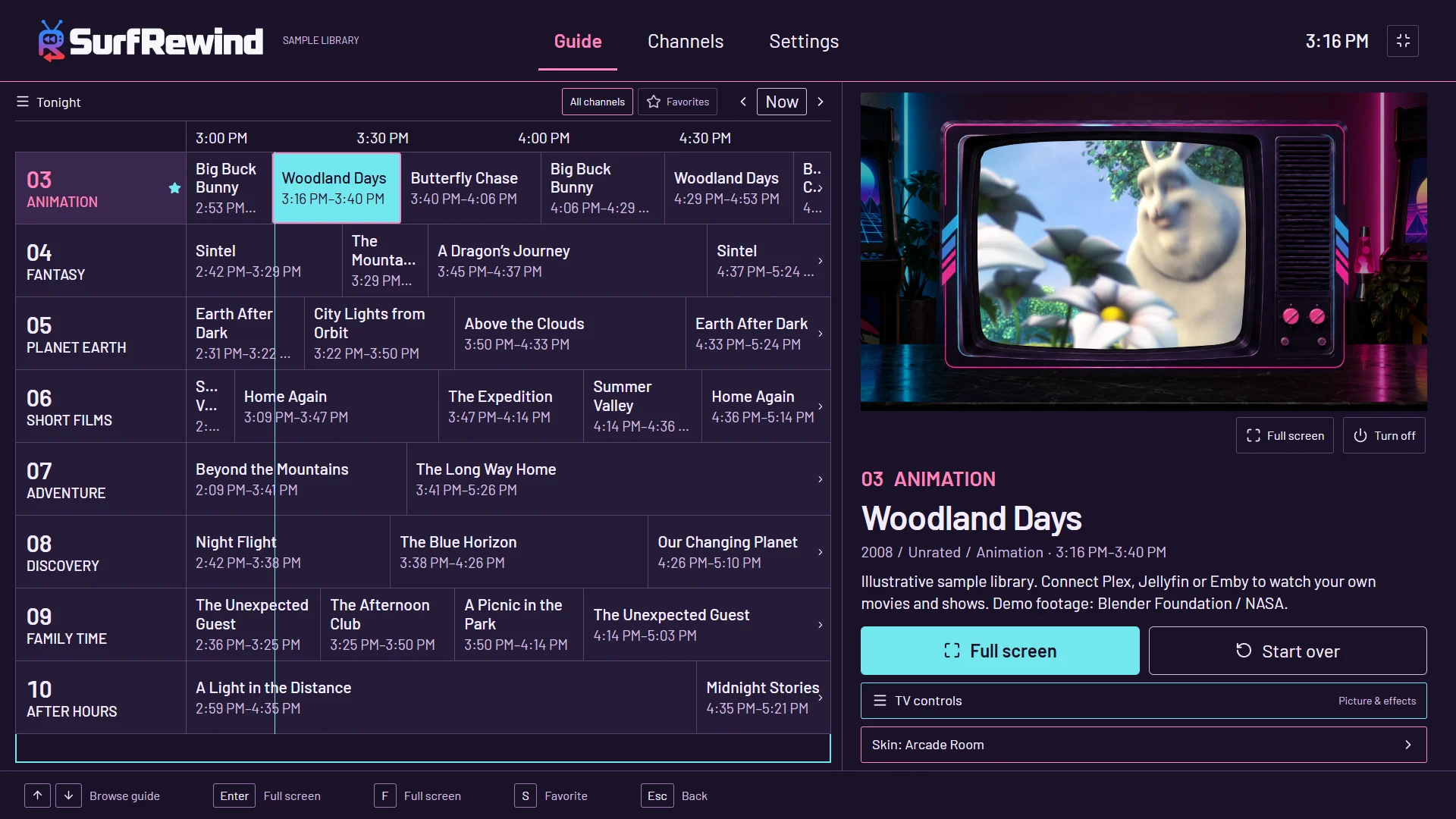Image resolution: width=1456 pixels, height=819 pixels.
Task: Advance Discovery row with right chevron
Action: click(820, 552)
